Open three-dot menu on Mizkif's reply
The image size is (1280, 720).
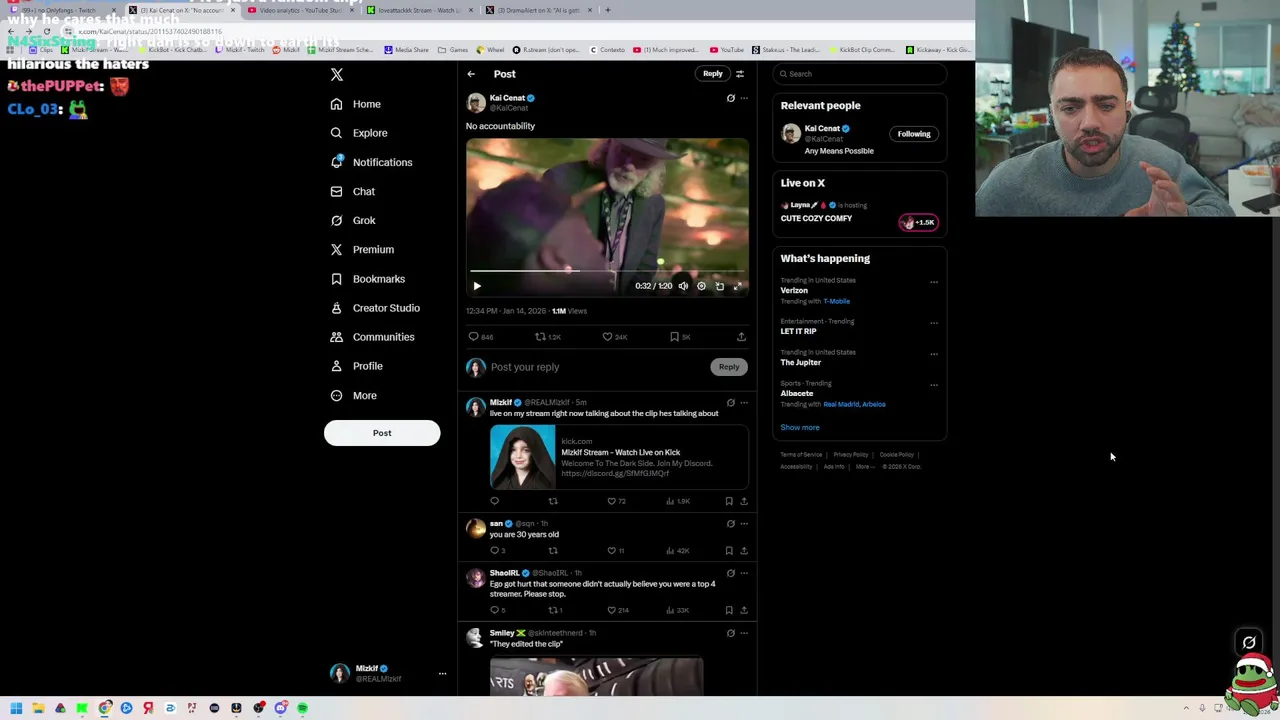pyautogui.click(x=743, y=403)
